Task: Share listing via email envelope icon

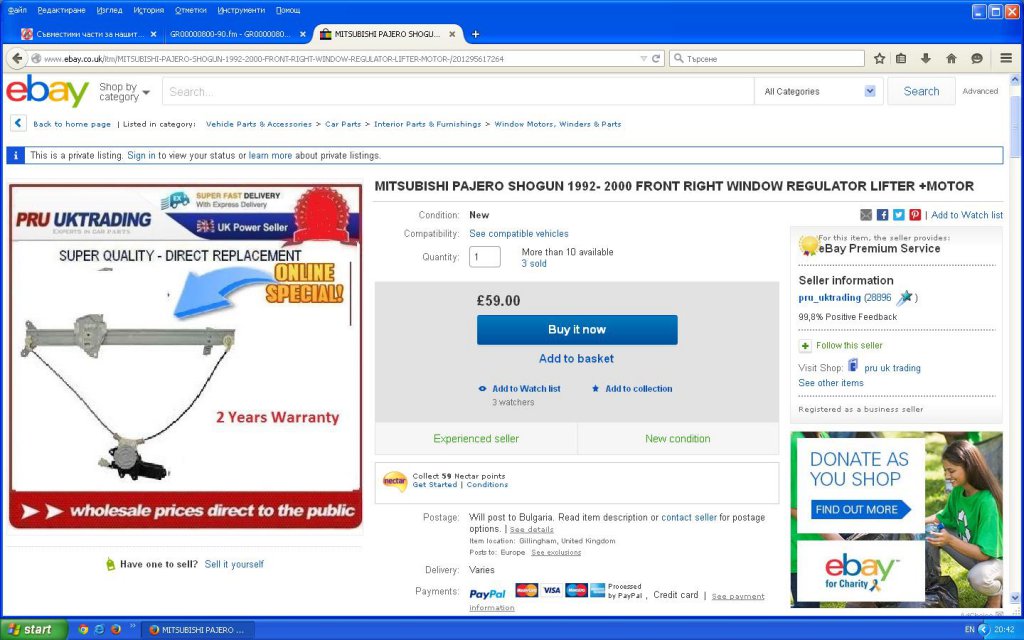Action: [x=866, y=215]
